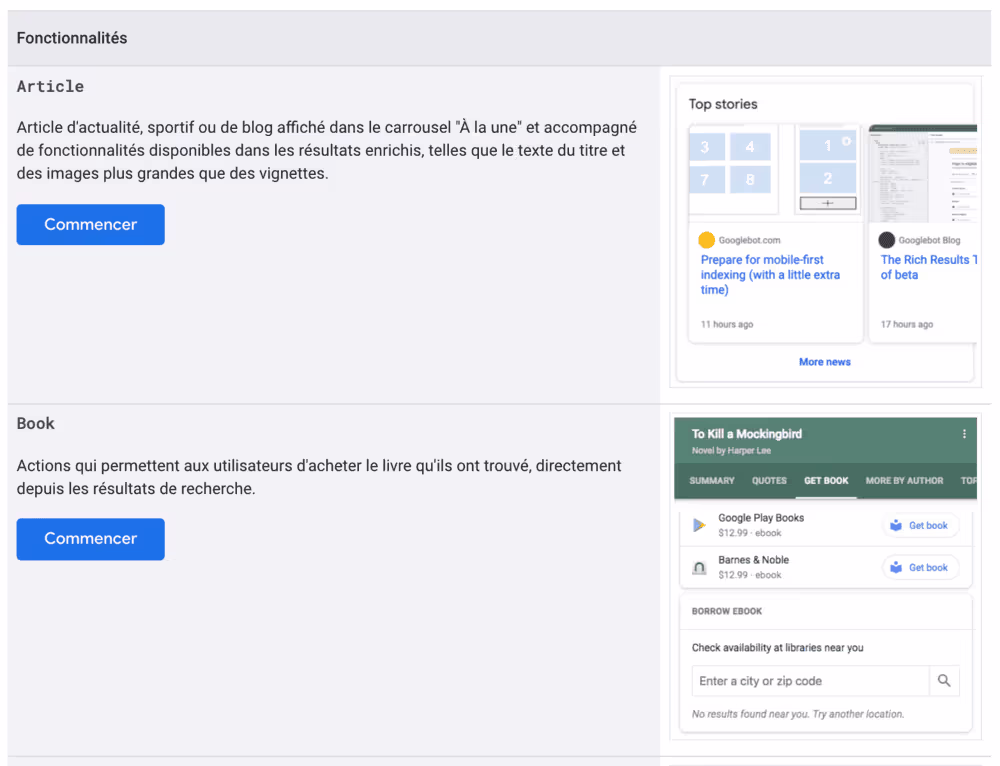Viewport: 1000px width, 766px height.
Task: Click the Top stories title
Action: 723,104
